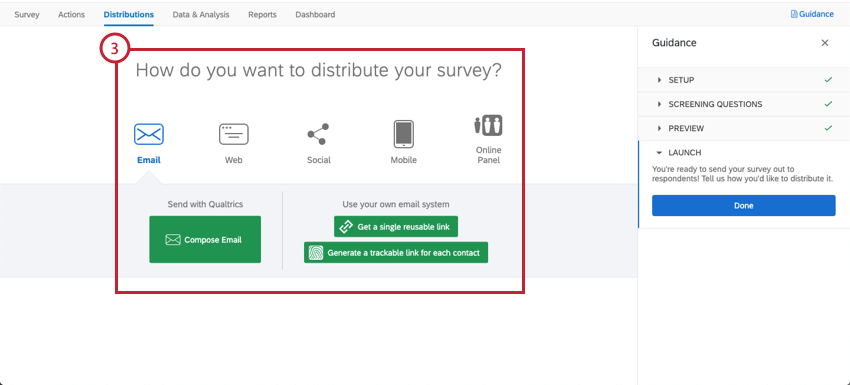Collapse the LAUNCH guidance section

(x=744, y=153)
